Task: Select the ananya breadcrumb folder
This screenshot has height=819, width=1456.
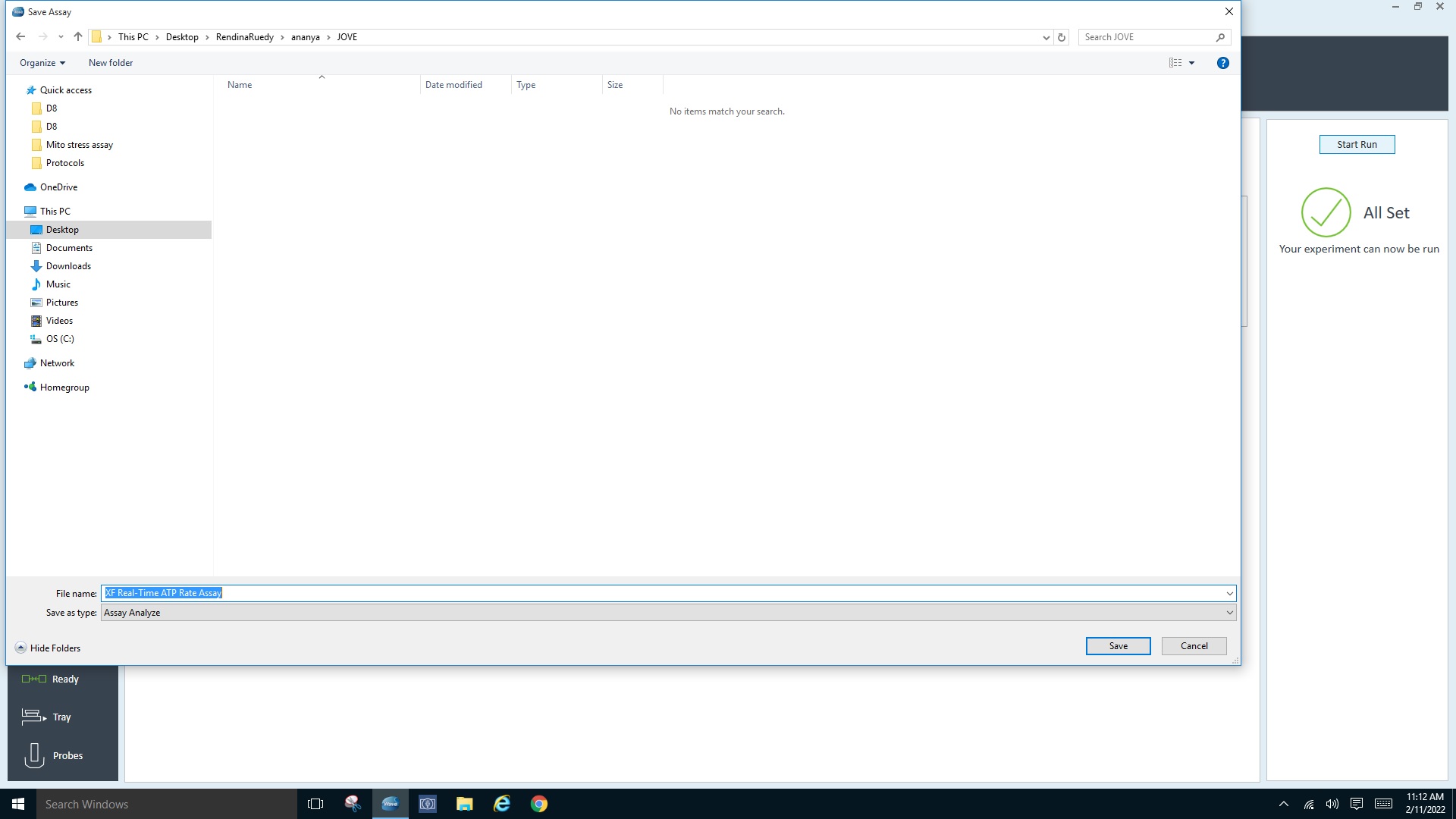Action: coord(305,37)
